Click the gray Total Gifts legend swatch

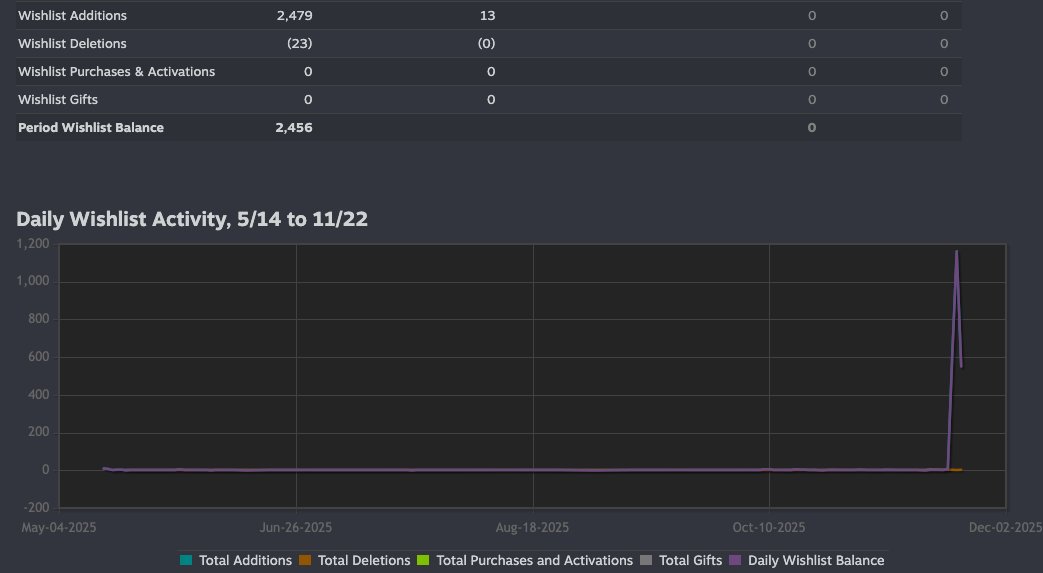pyautogui.click(x=646, y=560)
